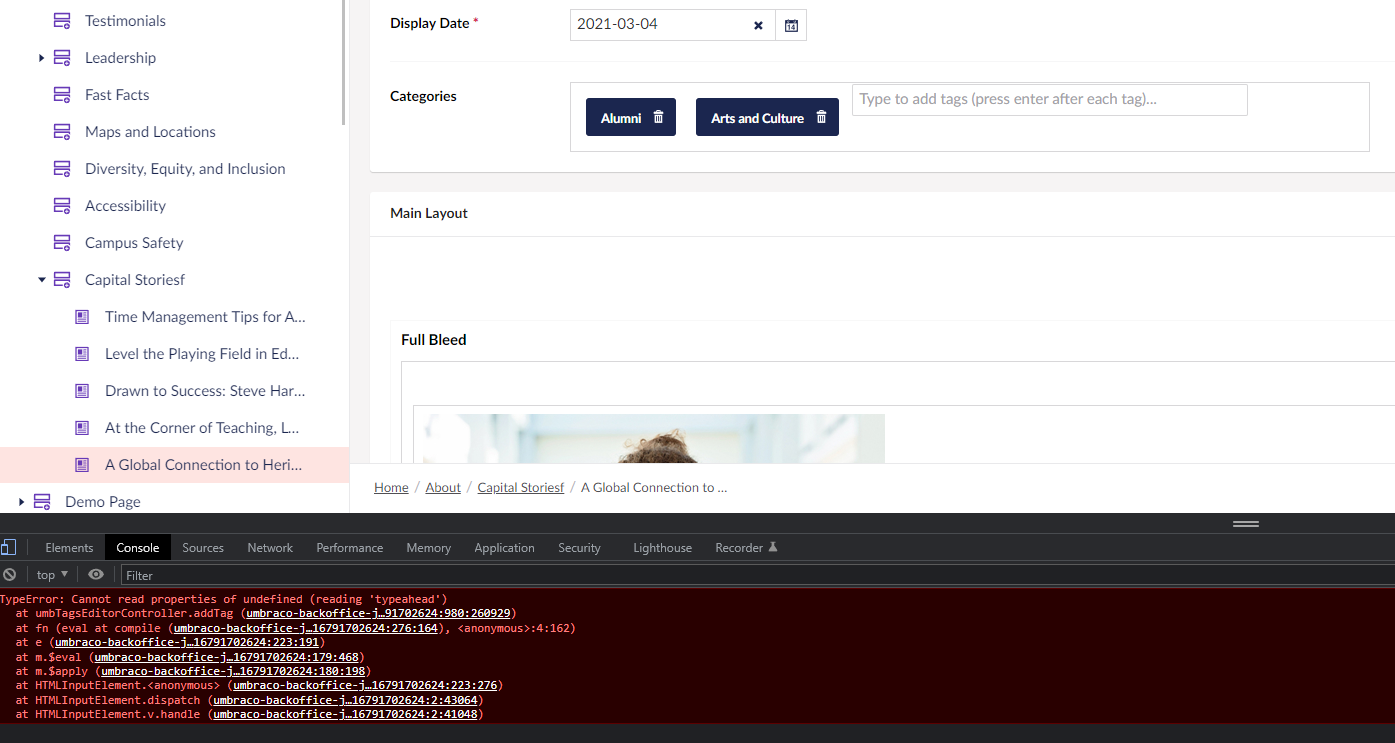Screen dimensions: 1395x743
Task: Collapse the Capital Storiesf node
Action: tap(41, 279)
